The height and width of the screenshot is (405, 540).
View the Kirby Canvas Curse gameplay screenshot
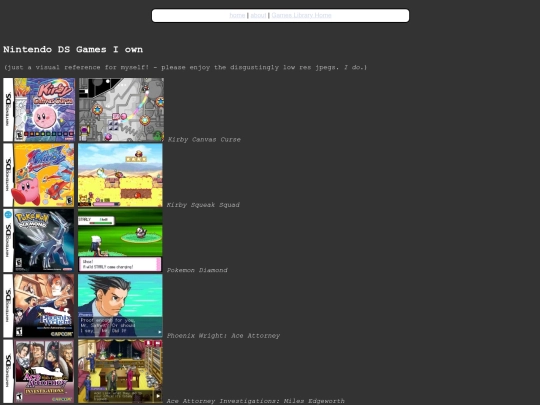pos(121,110)
